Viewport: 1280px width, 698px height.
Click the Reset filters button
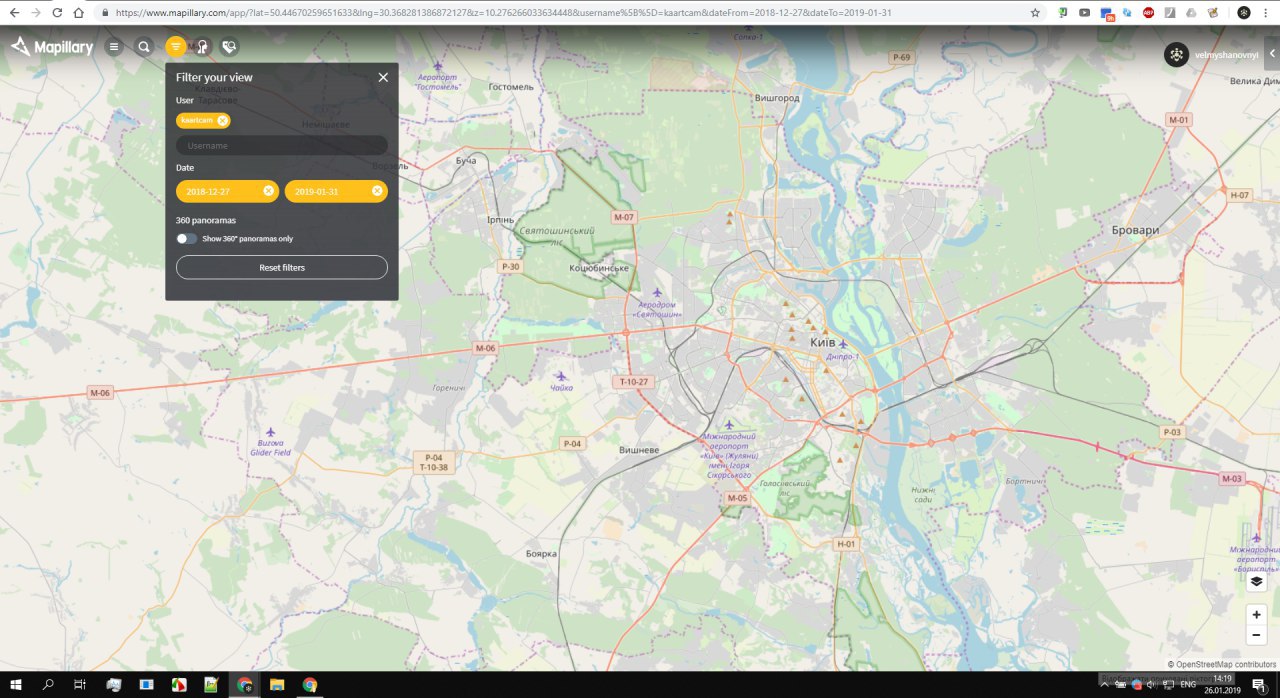pyautogui.click(x=282, y=267)
